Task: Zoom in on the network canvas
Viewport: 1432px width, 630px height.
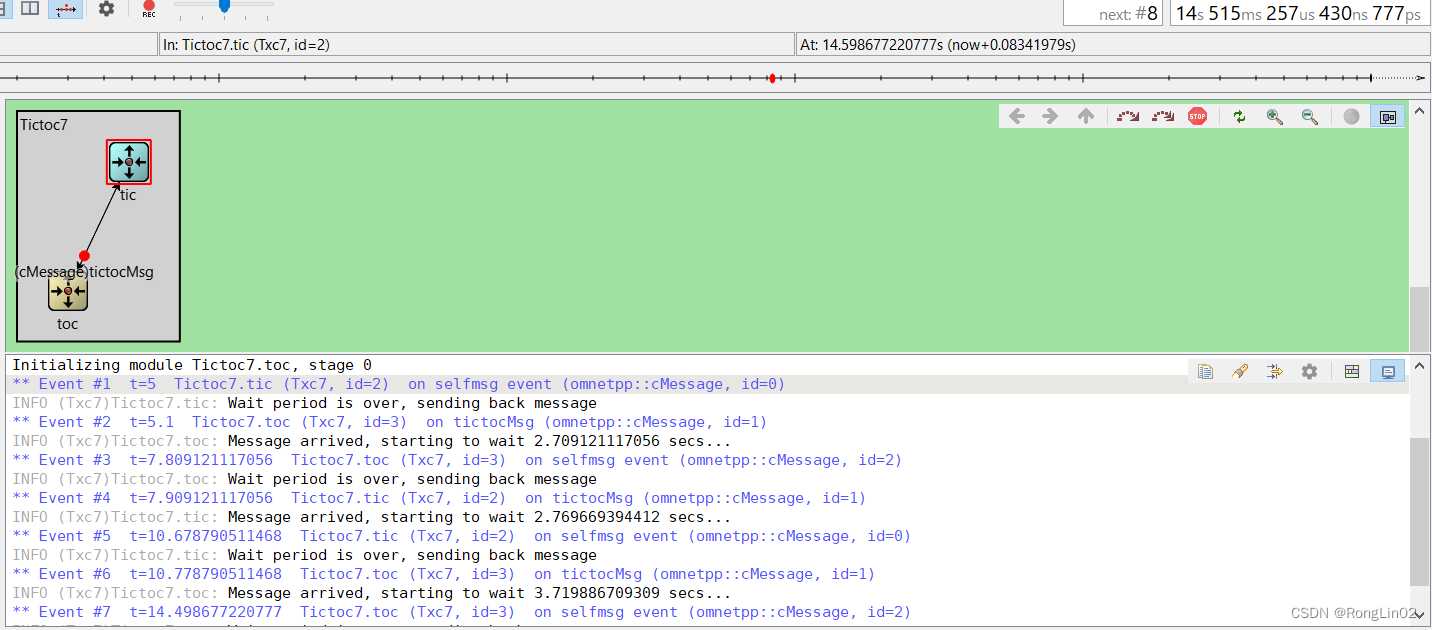Action: 1274,116
